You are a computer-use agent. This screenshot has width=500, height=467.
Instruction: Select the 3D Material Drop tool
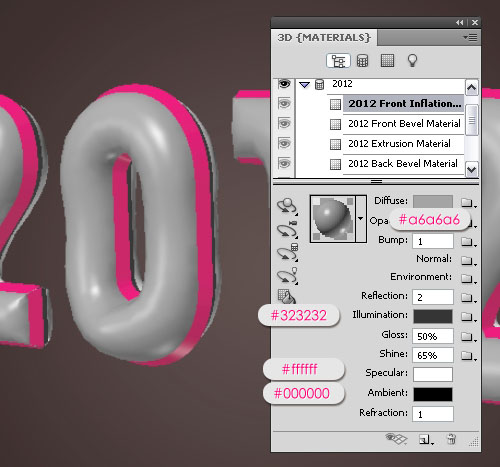(286, 296)
